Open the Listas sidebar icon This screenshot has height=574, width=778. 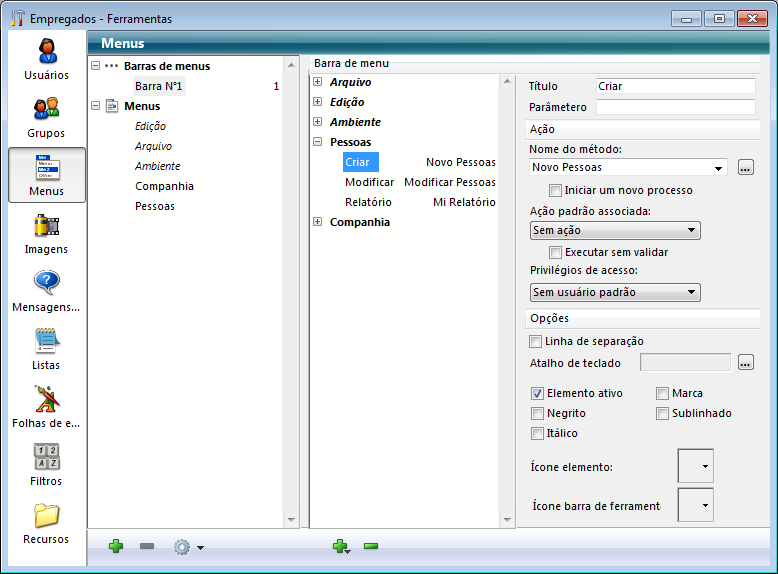[47, 342]
